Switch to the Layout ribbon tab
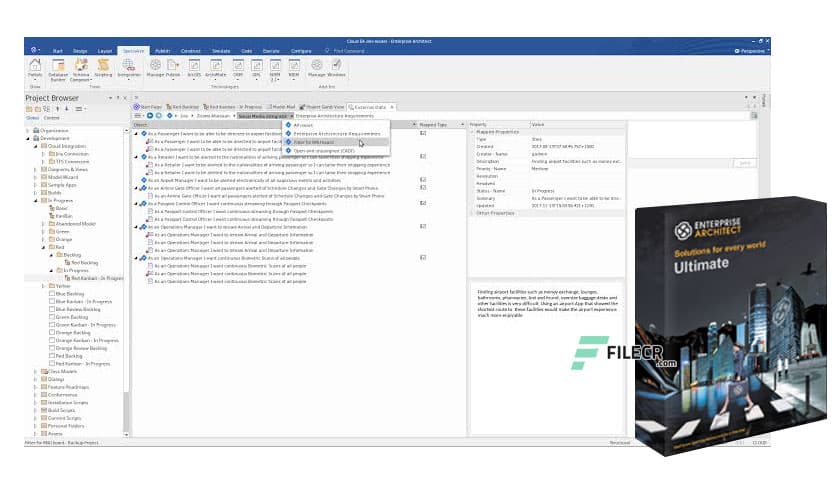 [104, 51]
